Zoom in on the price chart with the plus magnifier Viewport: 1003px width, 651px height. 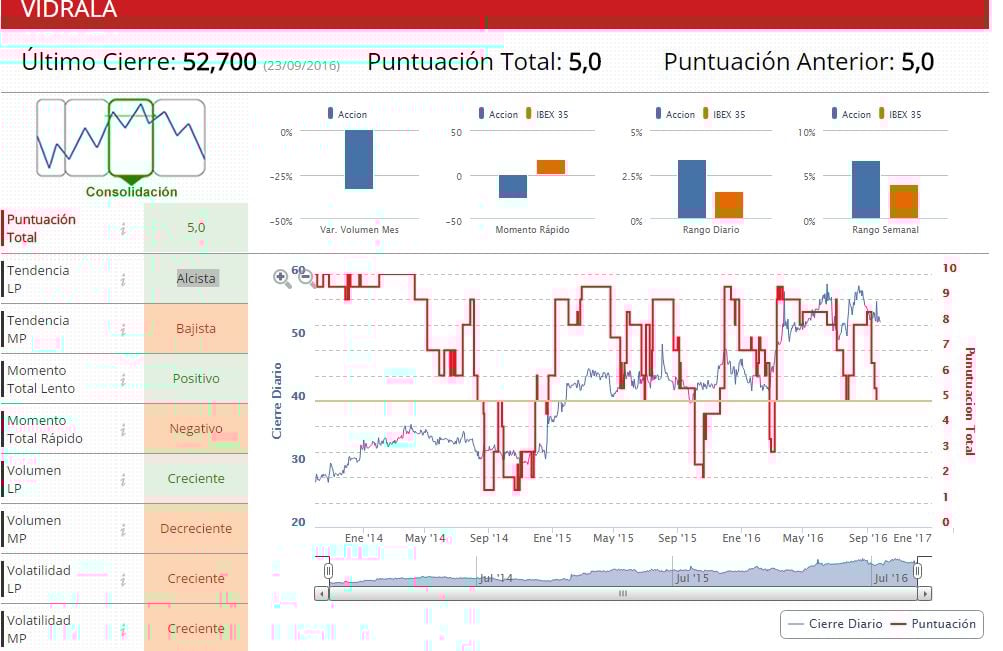point(281,278)
